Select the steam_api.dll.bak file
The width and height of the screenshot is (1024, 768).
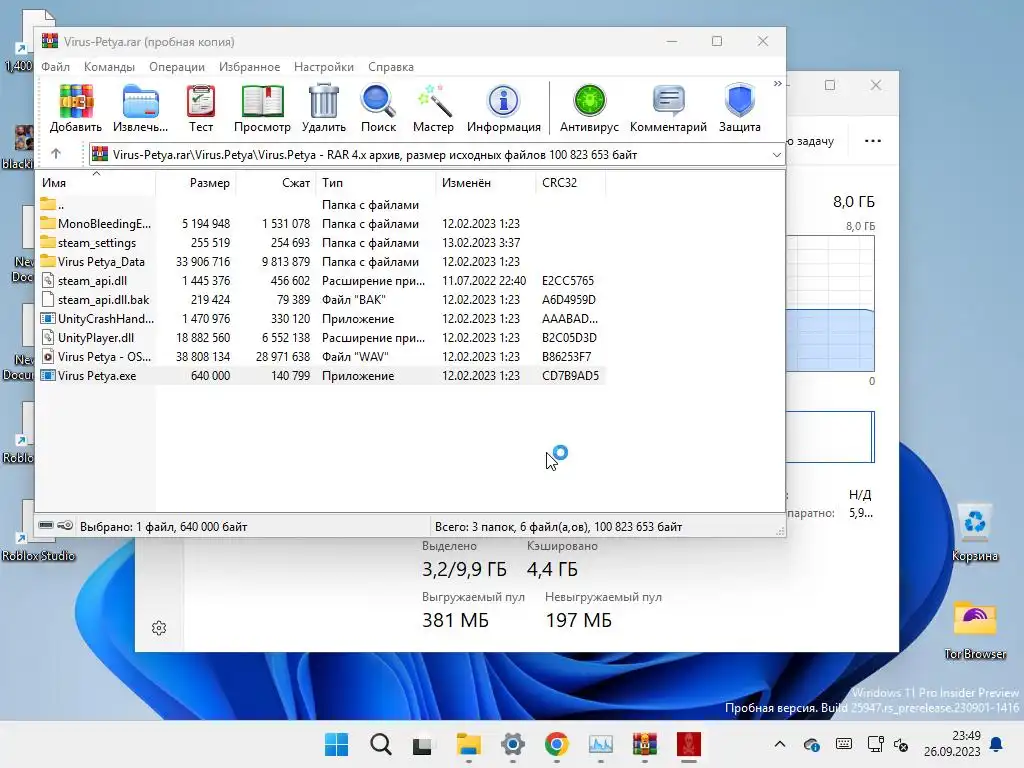point(320,299)
